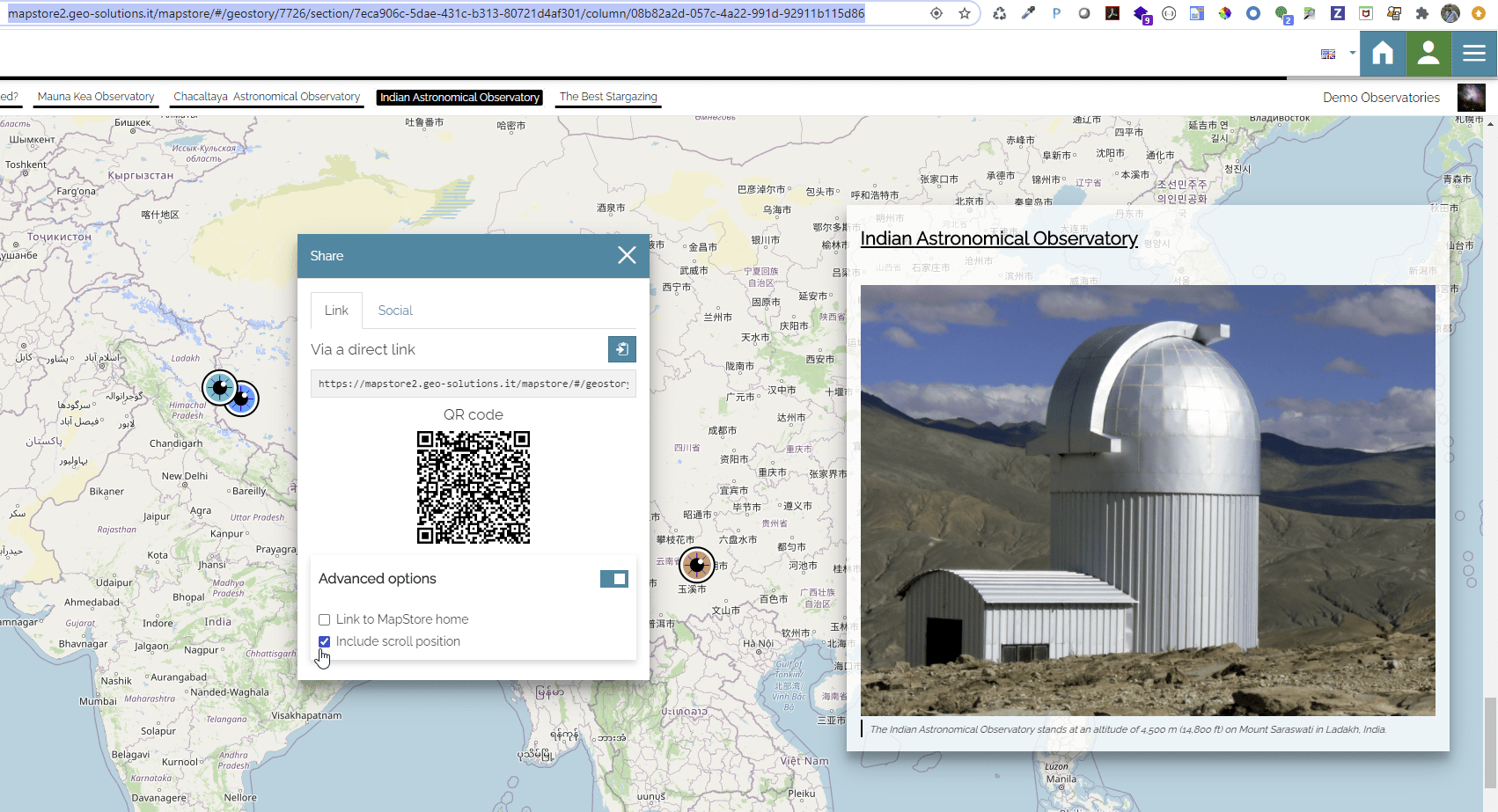Expand the language flag dropdown

[1328, 54]
